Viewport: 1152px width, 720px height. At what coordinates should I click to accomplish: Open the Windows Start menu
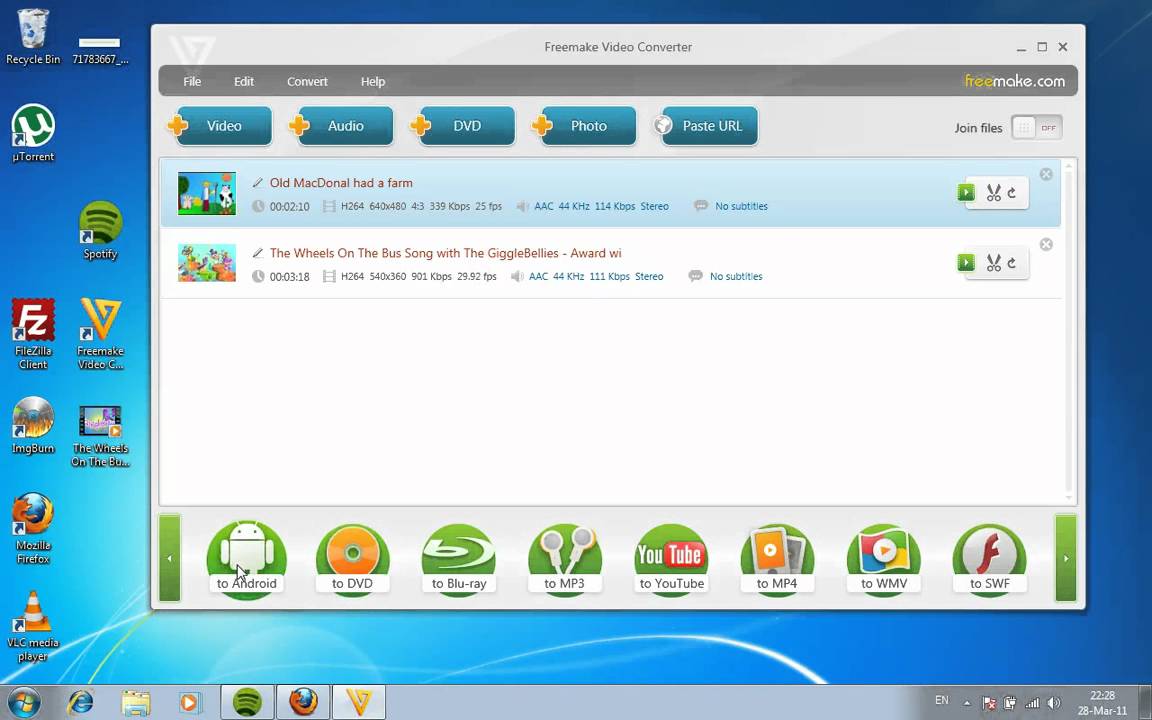(24, 702)
